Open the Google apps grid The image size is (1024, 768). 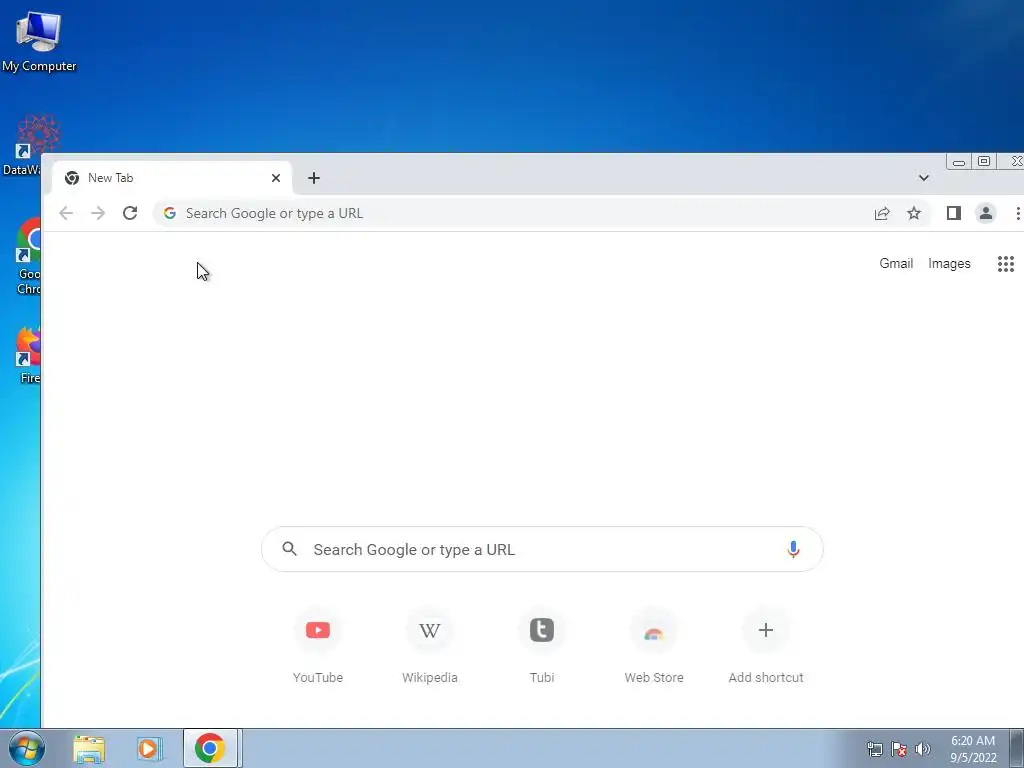[x=1006, y=264]
